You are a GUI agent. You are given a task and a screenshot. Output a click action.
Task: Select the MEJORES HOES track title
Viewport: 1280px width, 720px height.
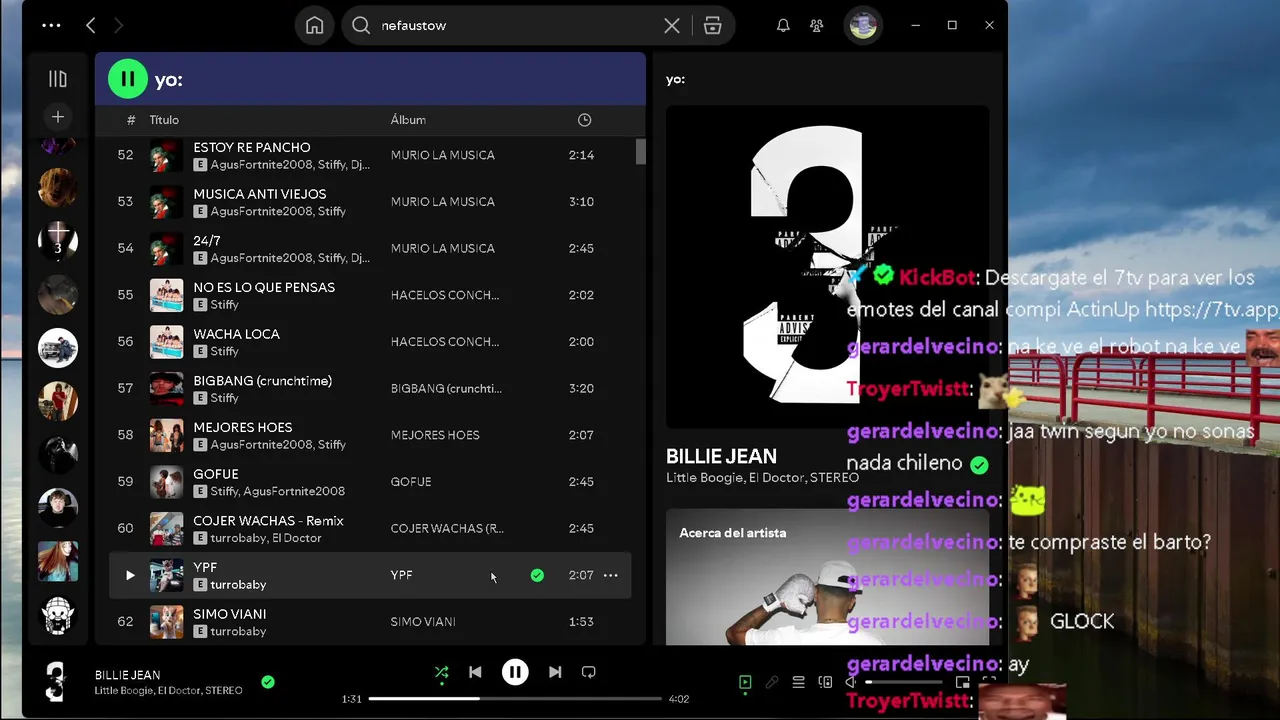click(x=243, y=427)
